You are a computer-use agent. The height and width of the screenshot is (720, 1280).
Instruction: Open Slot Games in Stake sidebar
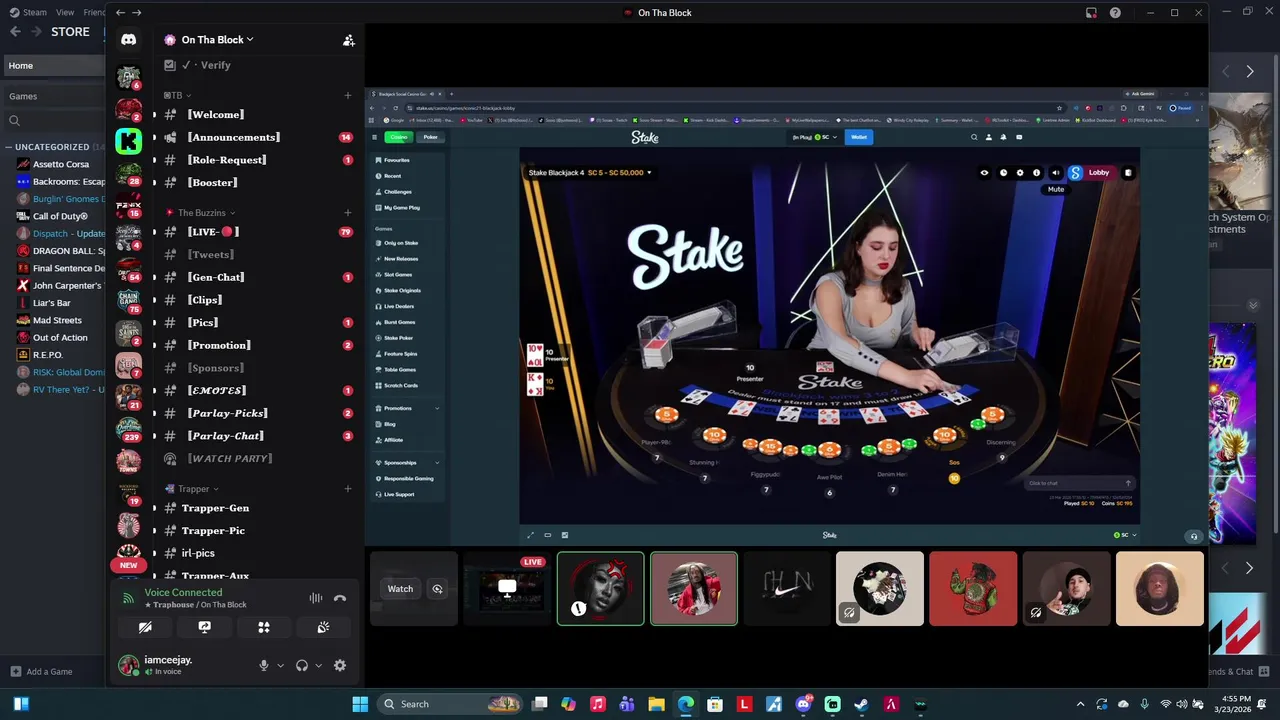pyautogui.click(x=398, y=274)
